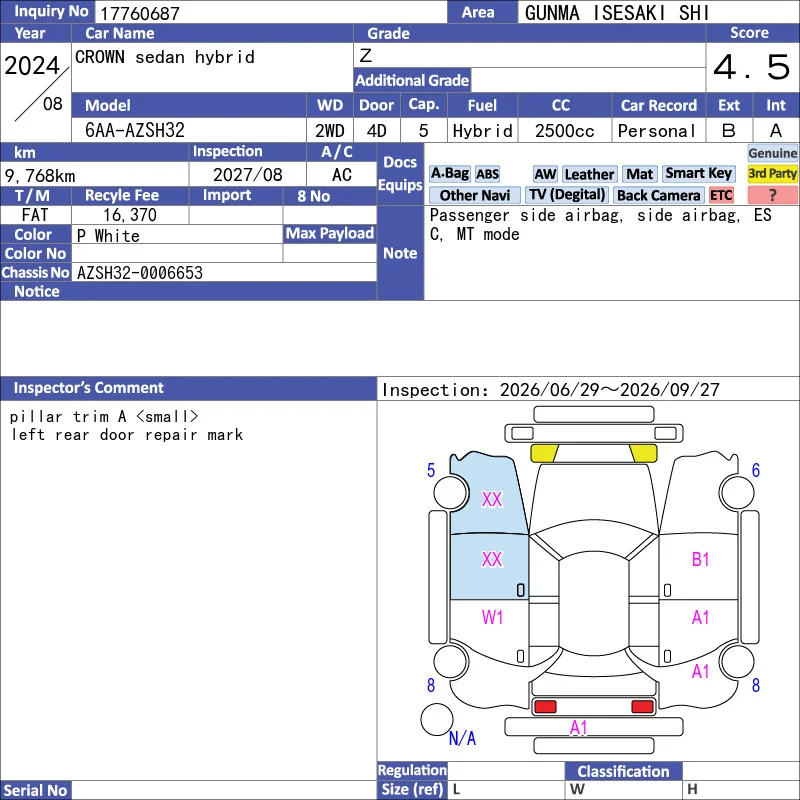
Task: Click the front left wheel circle
Action: (451, 493)
